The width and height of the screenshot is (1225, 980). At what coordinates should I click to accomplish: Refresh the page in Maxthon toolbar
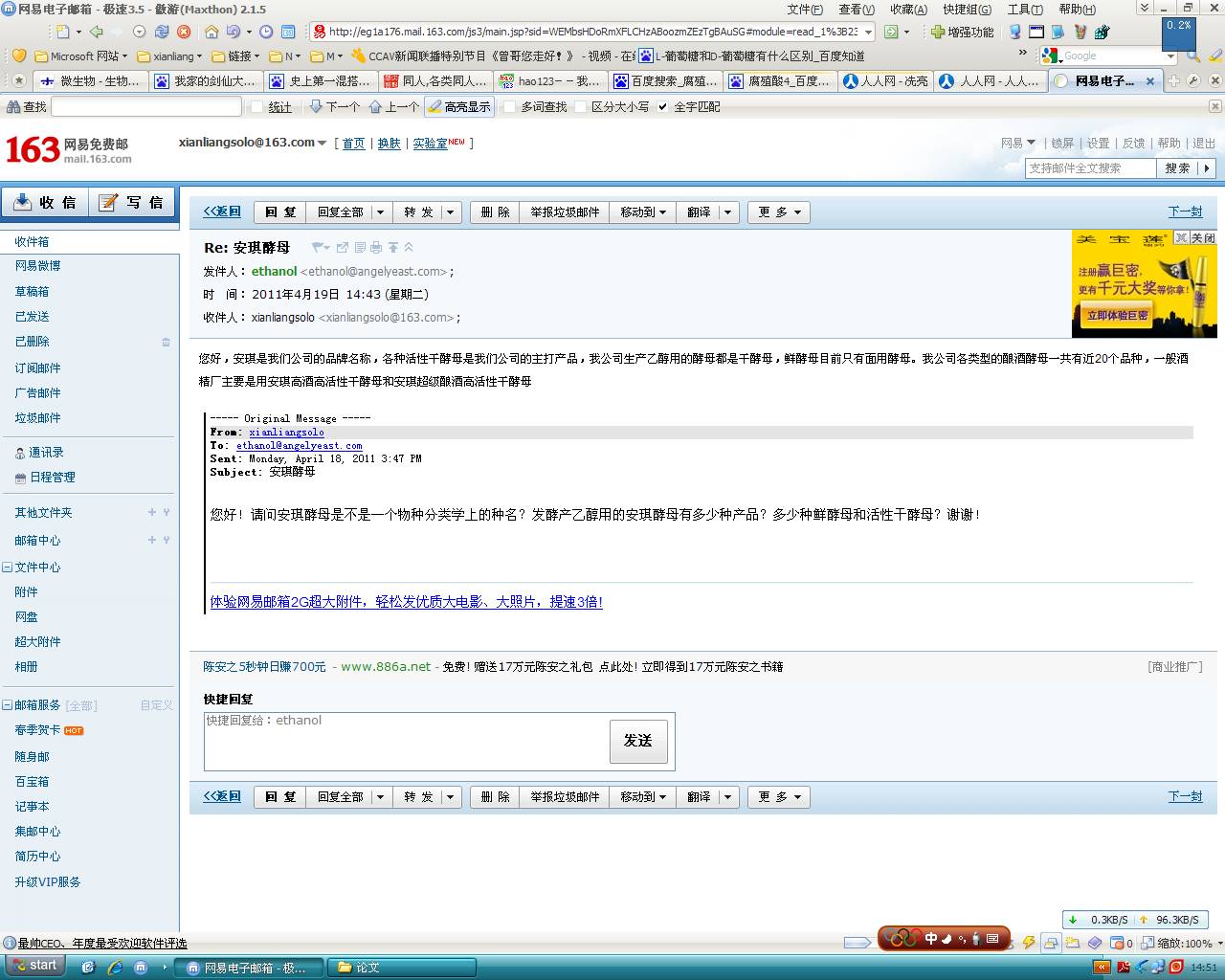click(x=162, y=32)
